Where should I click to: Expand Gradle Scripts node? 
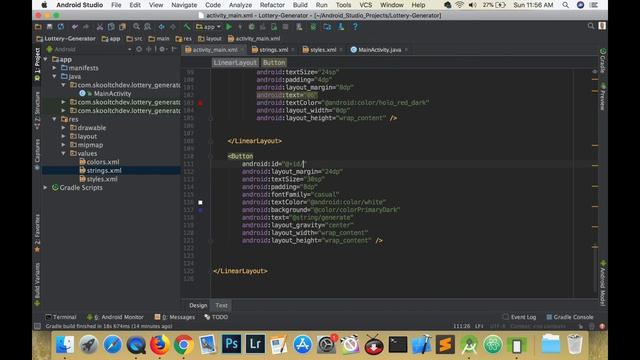pos(45,188)
